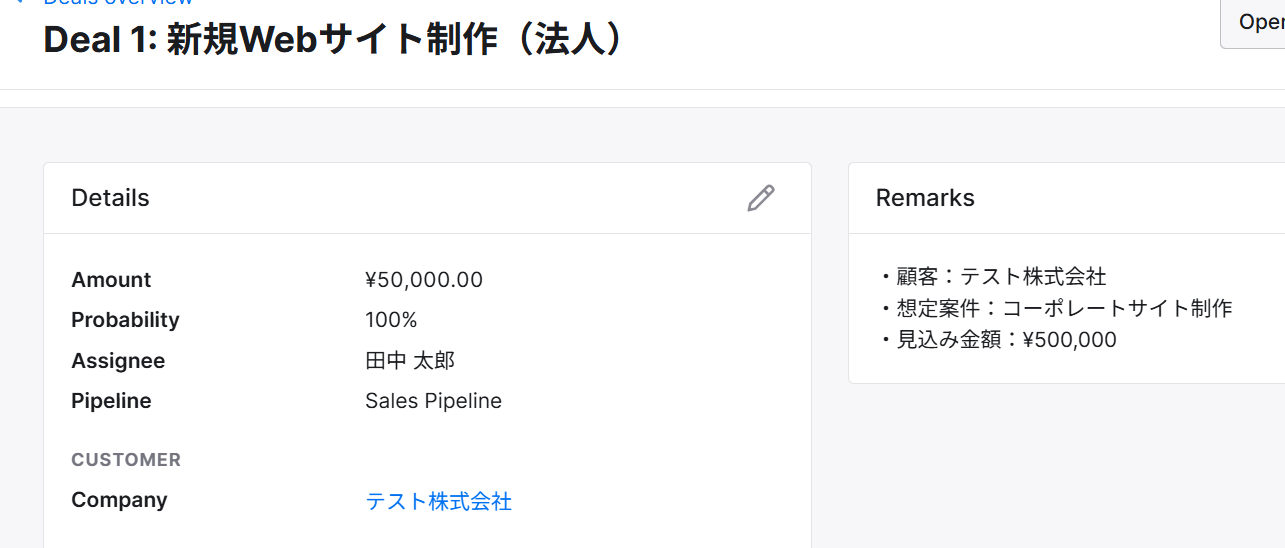Viewport: 1285px width, 548px height.
Task: Click the Amount field label
Action: point(111,280)
